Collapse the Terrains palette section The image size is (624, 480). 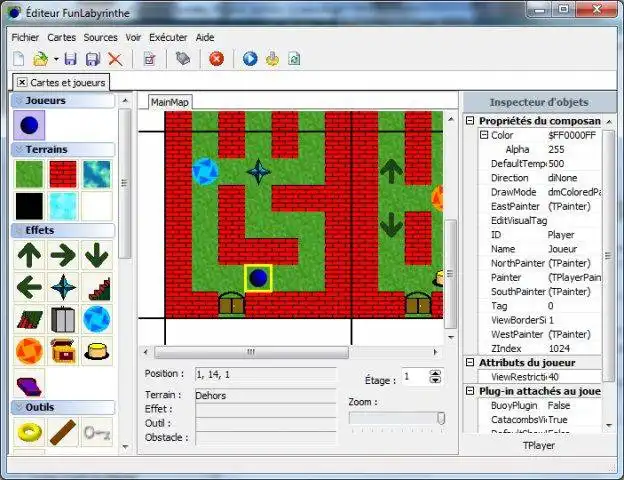click(x=18, y=149)
